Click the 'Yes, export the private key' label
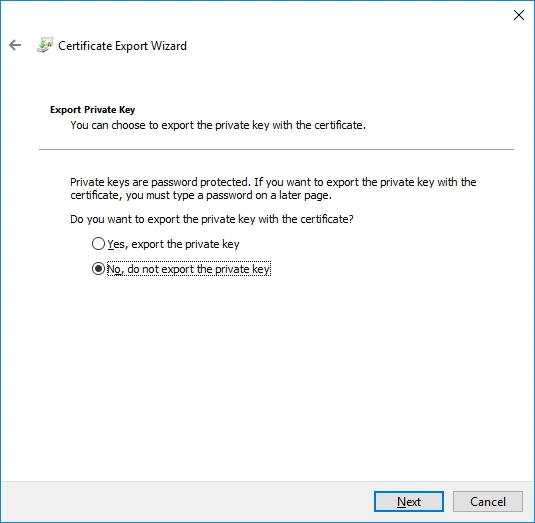535x523 pixels. [173, 244]
